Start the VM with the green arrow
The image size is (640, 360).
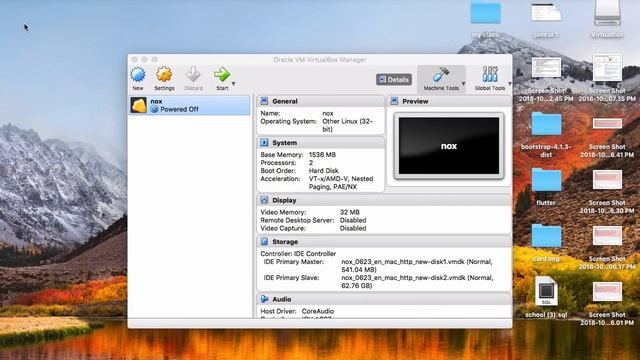point(222,75)
